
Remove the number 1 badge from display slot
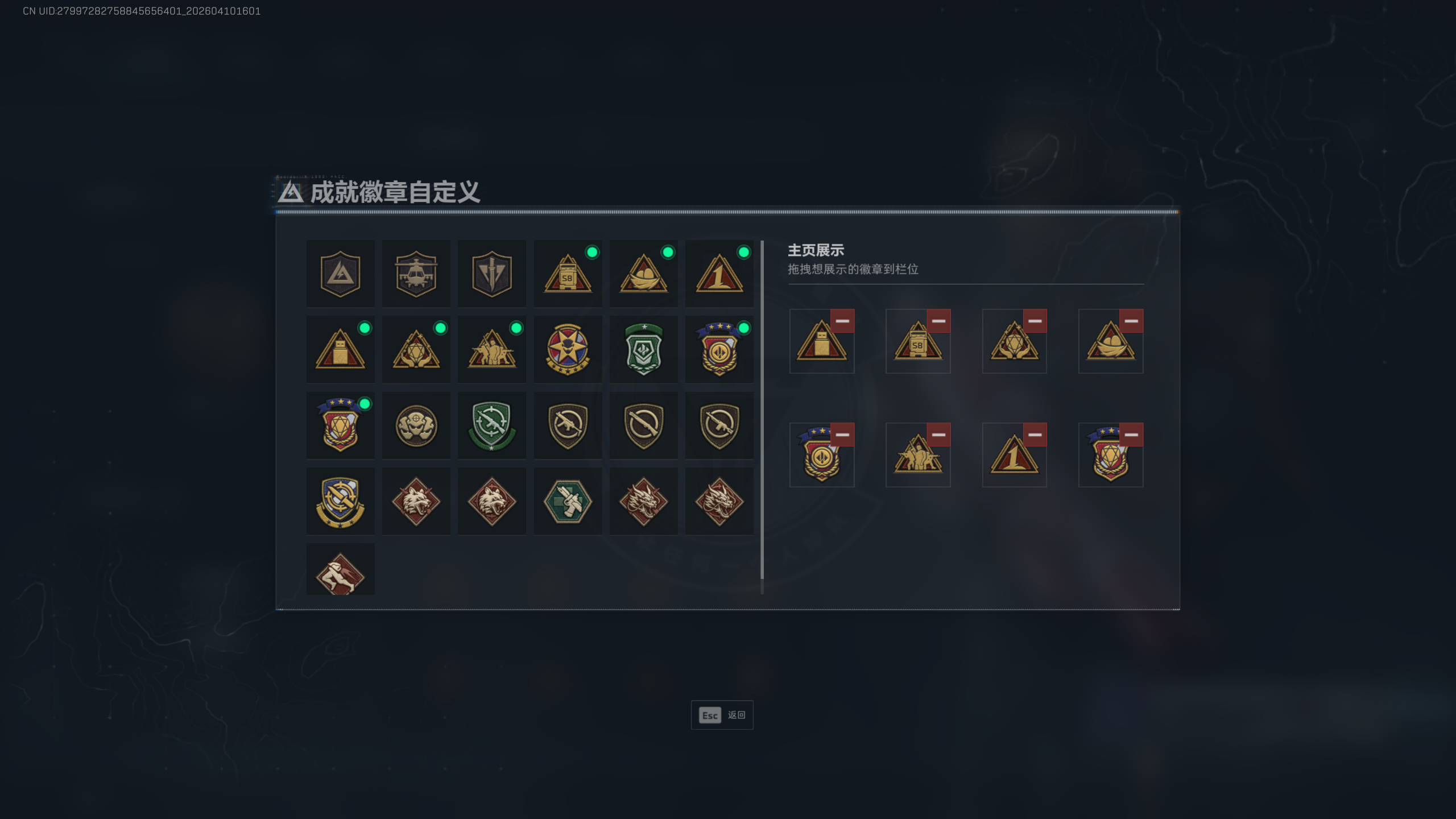[x=1035, y=435]
